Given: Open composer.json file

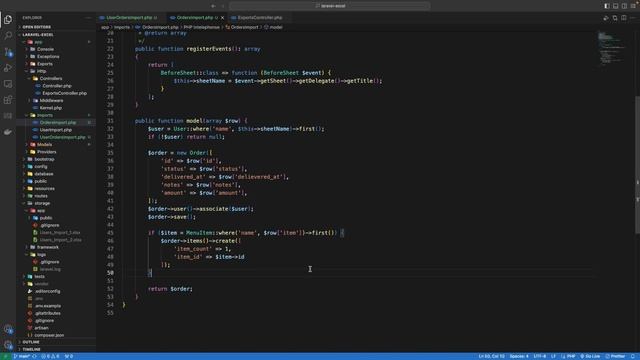Looking at the screenshot, I should click(49, 336).
